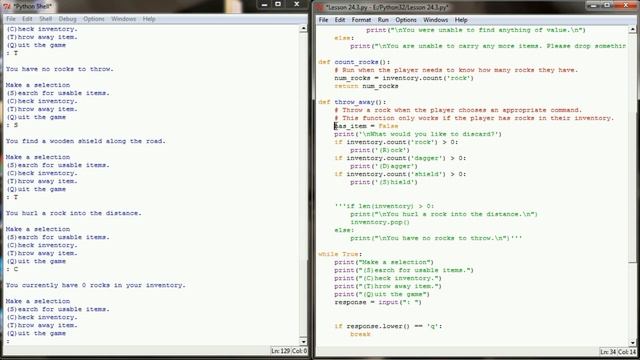Image resolution: width=640 pixels, height=360 pixels.
Task: Open File menu in Python Shell window
Action: tap(11, 19)
